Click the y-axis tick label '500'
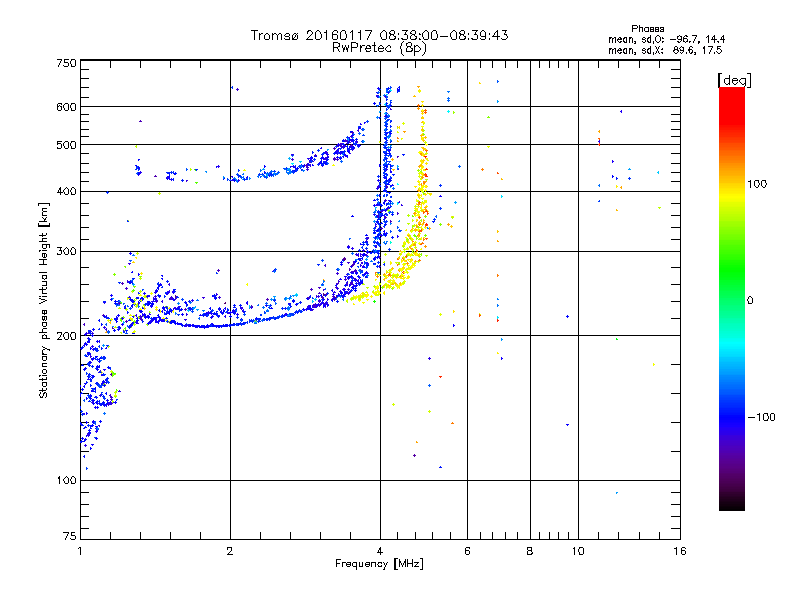This screenshot has width=800, height=600. click(x=66, y=145)
